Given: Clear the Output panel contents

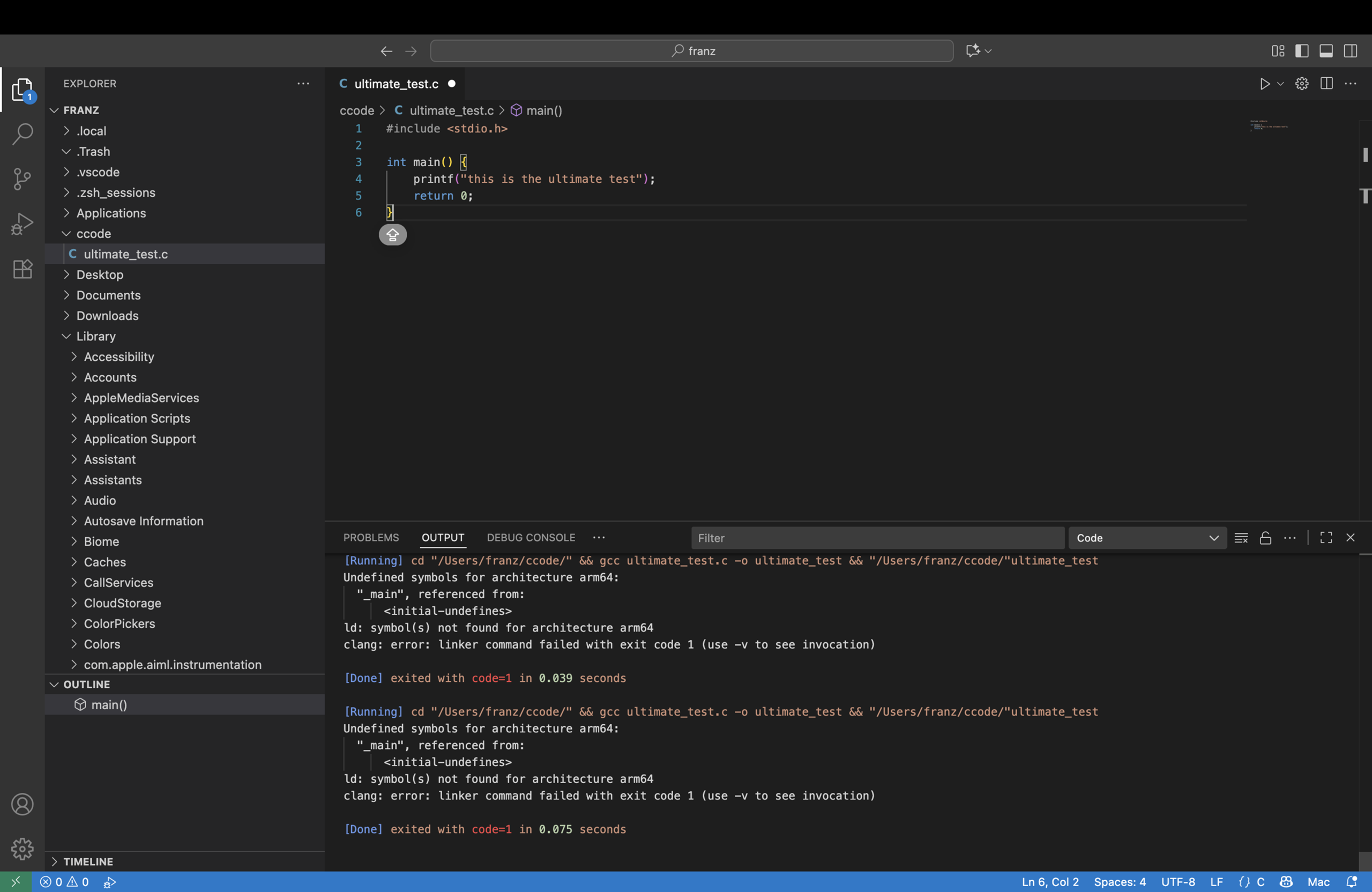Looking at the screenshot, I should 1241,537.
